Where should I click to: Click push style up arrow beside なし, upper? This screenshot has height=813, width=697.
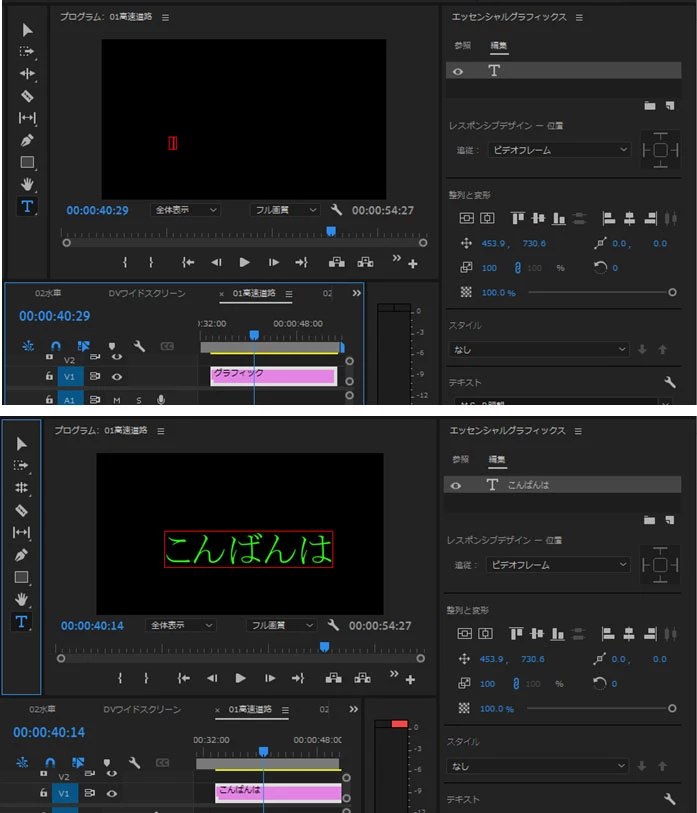(662, 349)
